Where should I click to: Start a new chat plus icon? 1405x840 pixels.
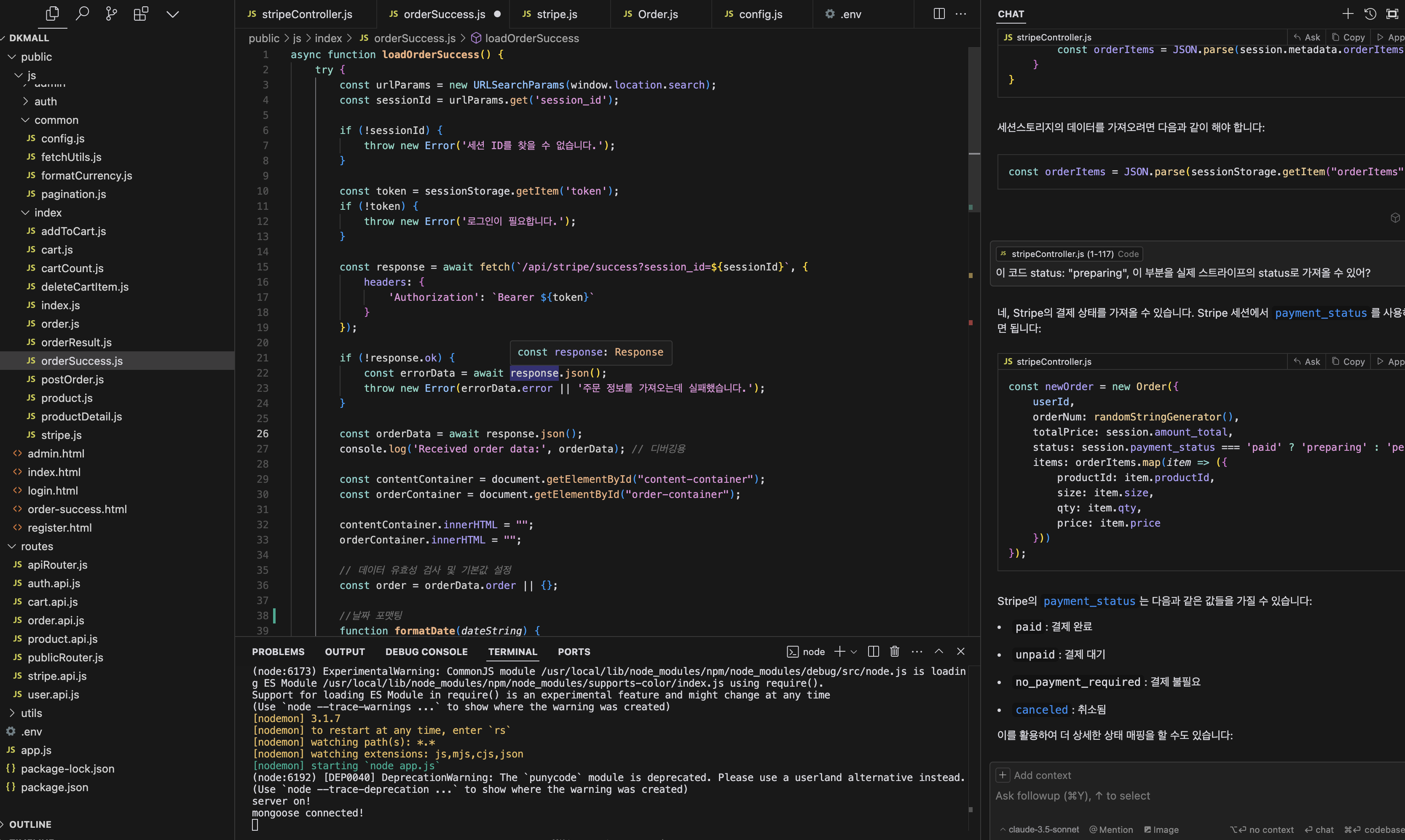(1348, 13)
